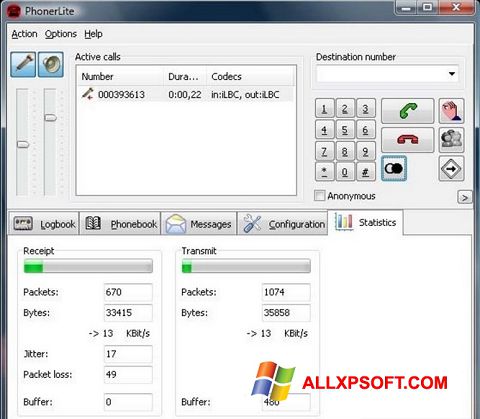Toggle the microphone mute button
Screen dimensions: 480x419
coord(23,65)
